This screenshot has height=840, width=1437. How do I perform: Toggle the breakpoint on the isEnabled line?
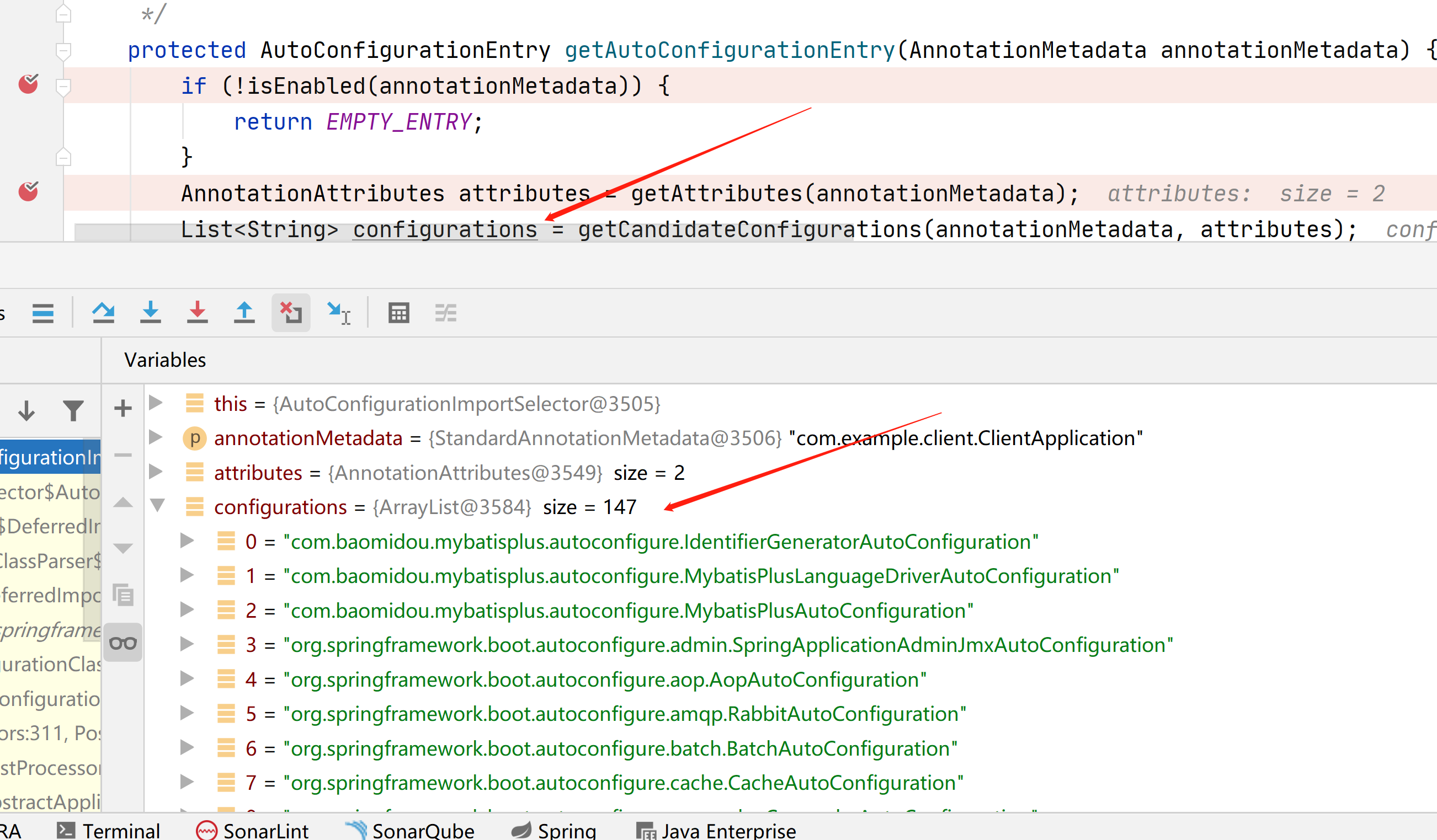[x=28, y=84]
